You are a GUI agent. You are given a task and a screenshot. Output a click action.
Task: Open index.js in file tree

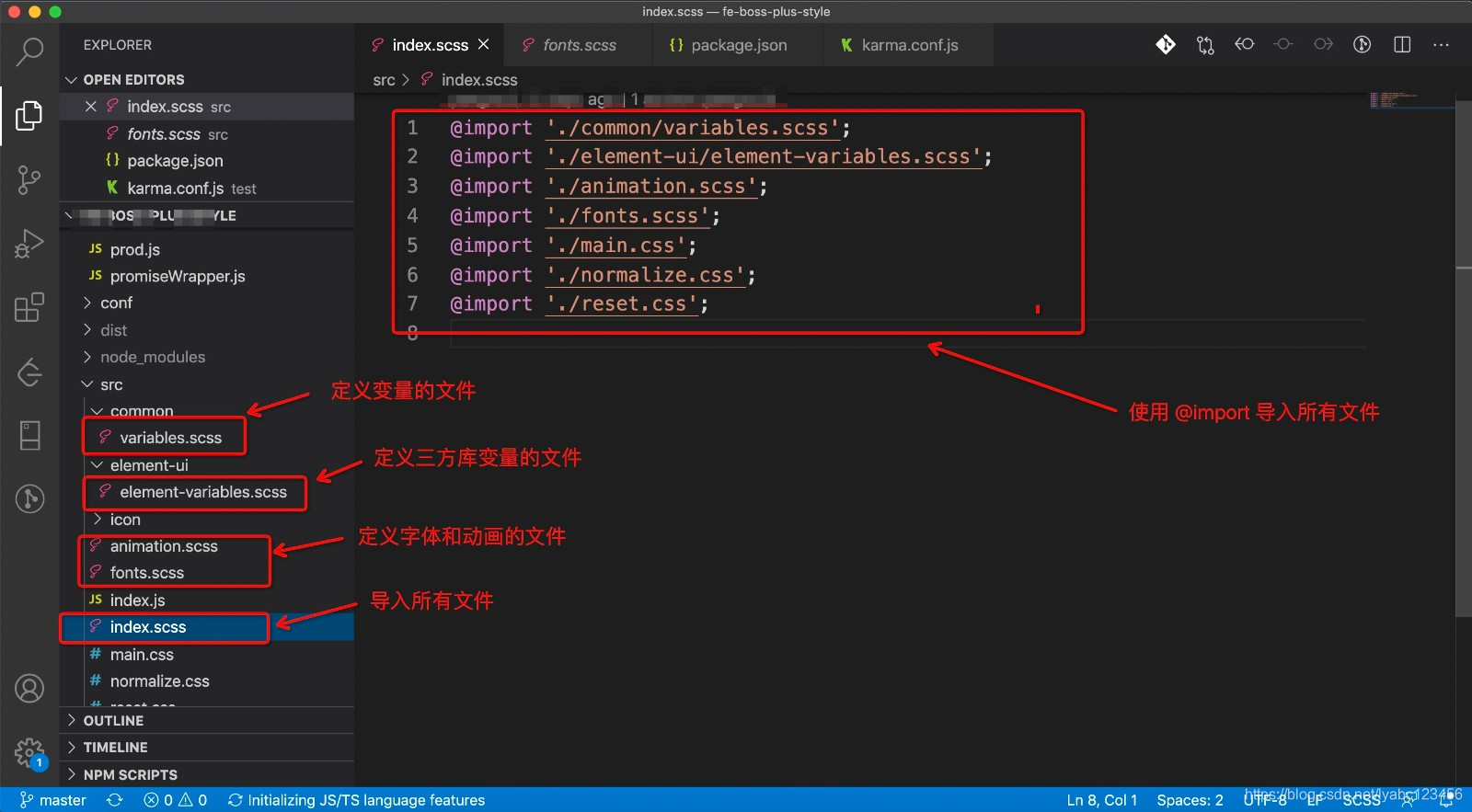pos(207,600)
